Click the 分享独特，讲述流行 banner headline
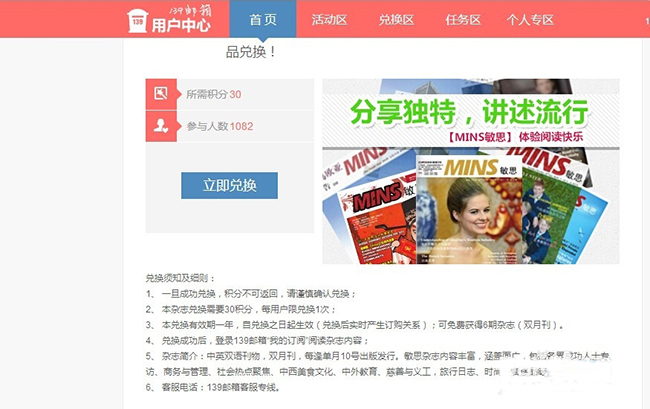Image resolution: width=650 pixels, height=409 pixels. point(469,111)
